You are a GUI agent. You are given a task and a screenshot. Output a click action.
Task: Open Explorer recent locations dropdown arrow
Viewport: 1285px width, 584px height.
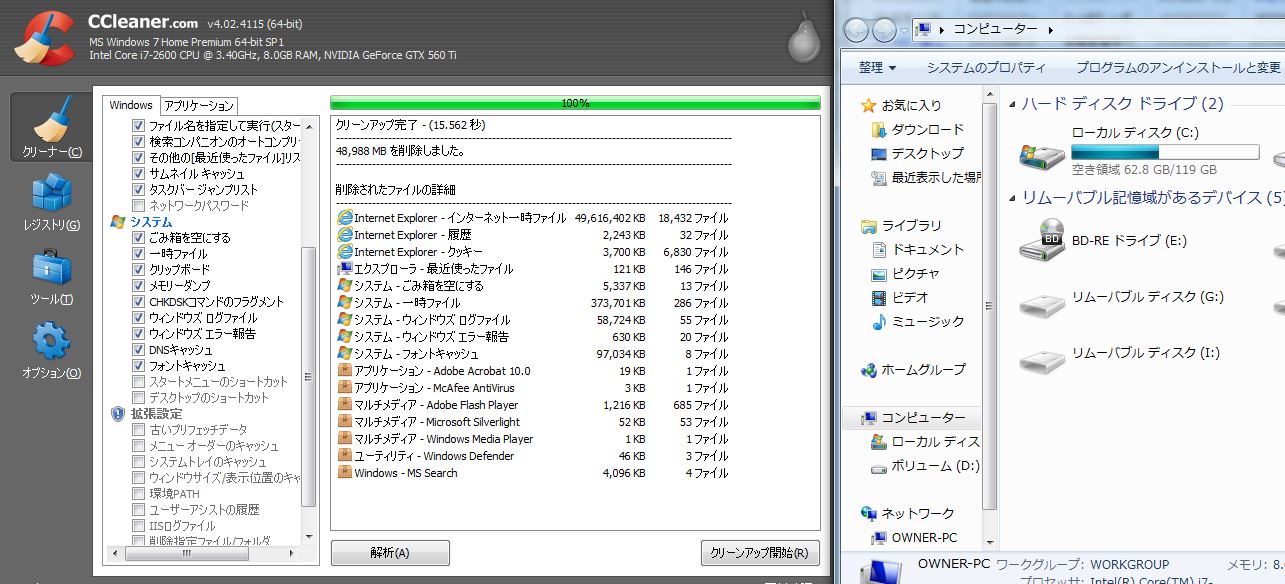[905, 31]
